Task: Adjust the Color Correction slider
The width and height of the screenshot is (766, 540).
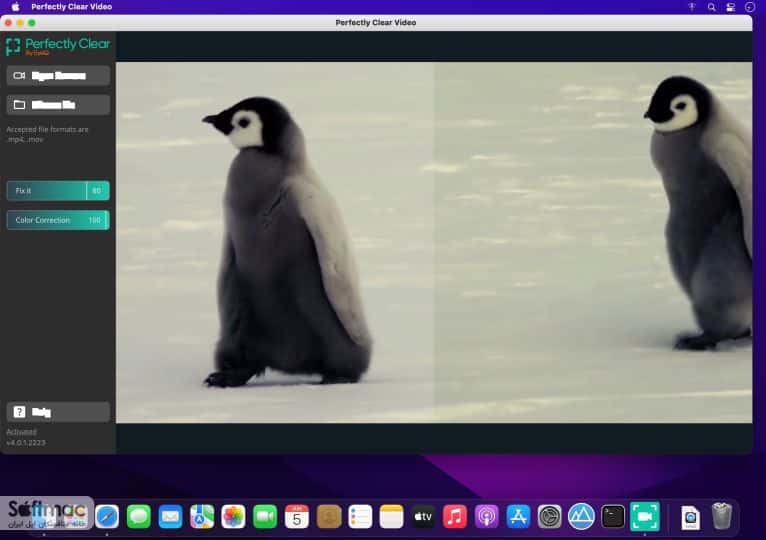Action: pos(58,220)
